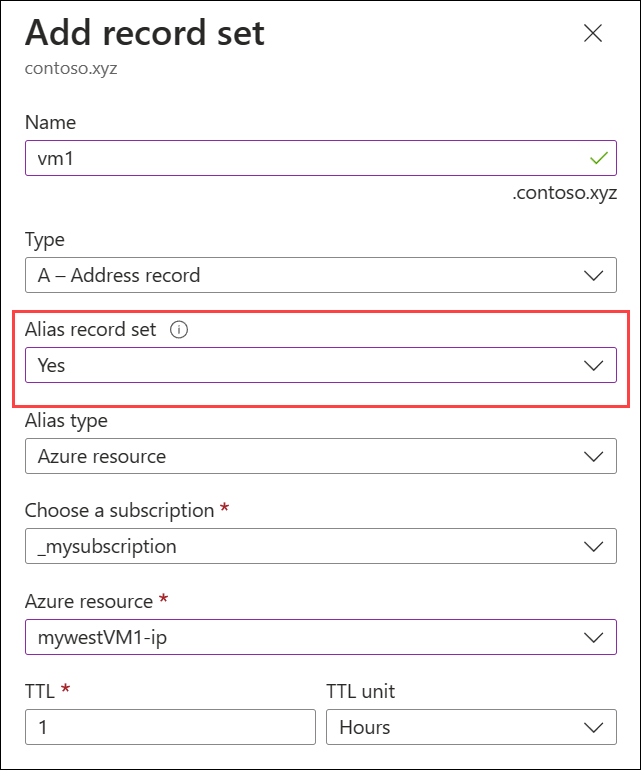Click the chevron arrow of the Type field
Viewport: 641px width, 770px height.
[593, 275]
